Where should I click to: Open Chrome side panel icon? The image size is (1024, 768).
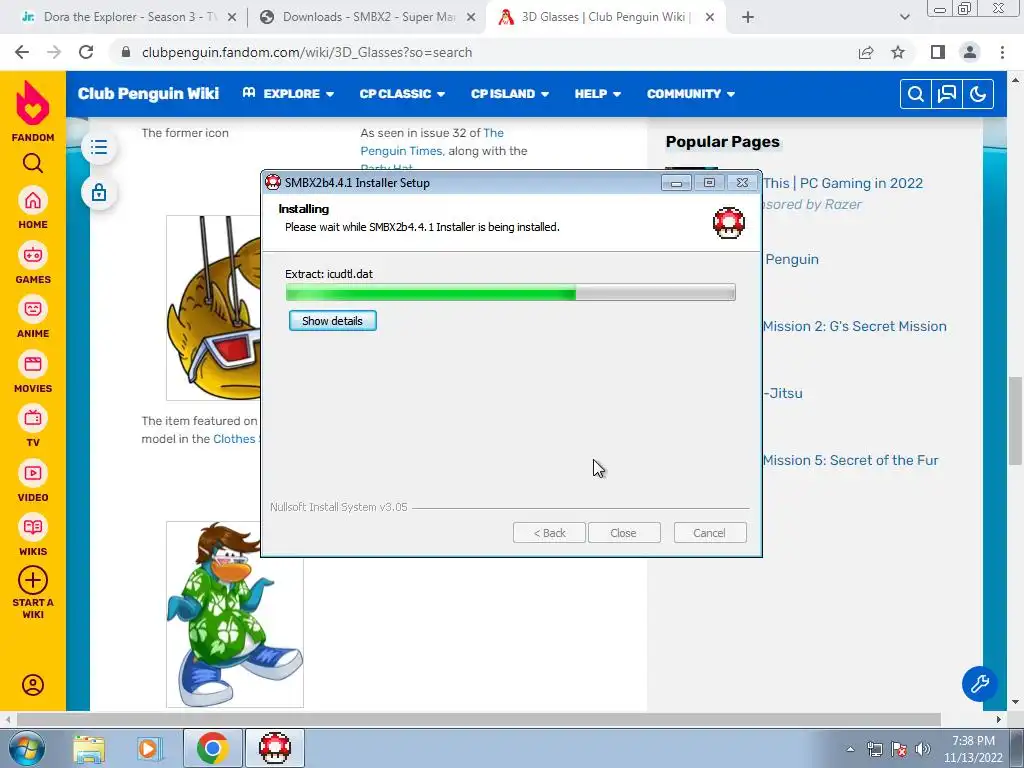click(938, 52)
